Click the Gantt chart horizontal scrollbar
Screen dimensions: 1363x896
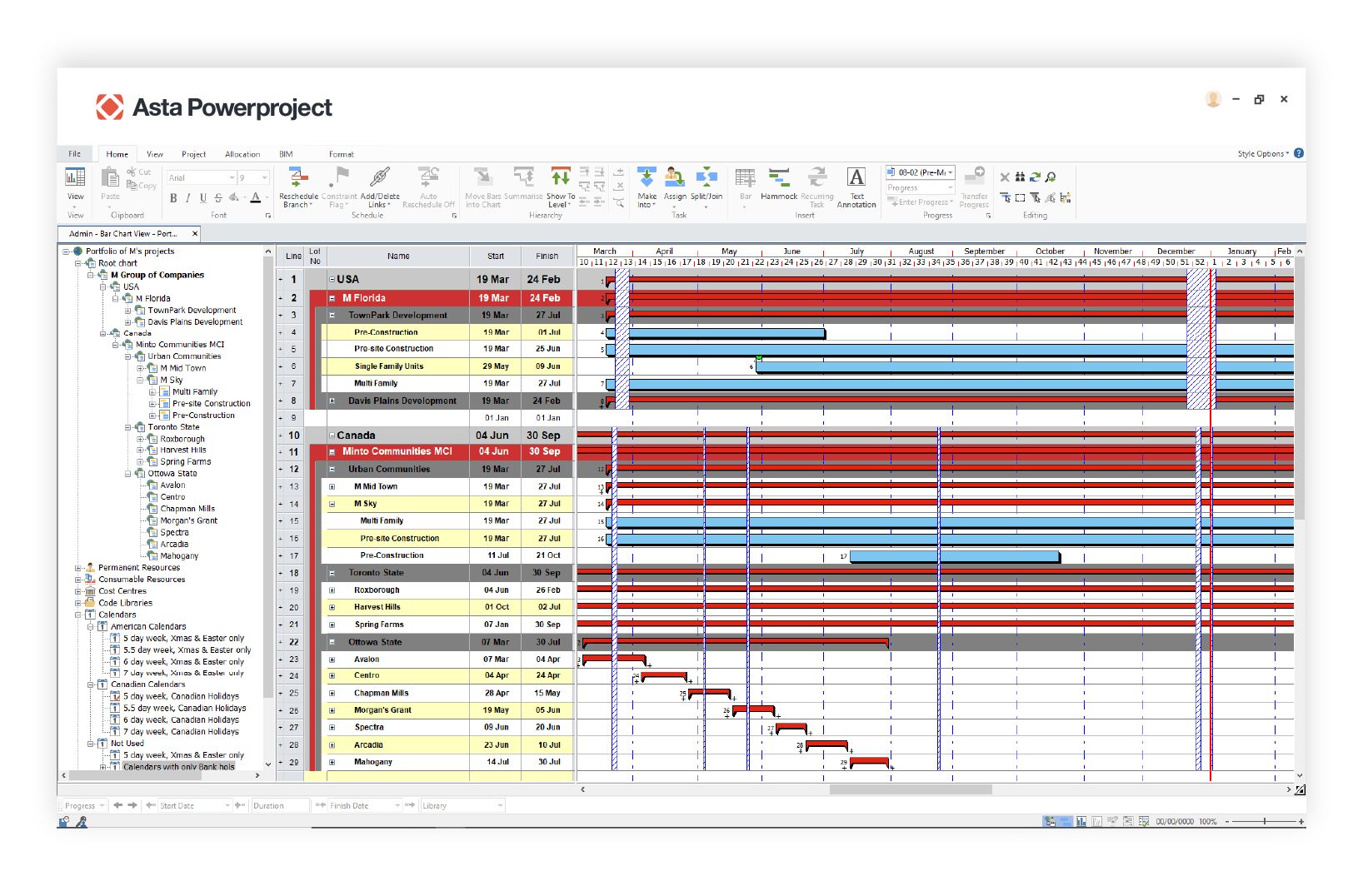point(911,789)
